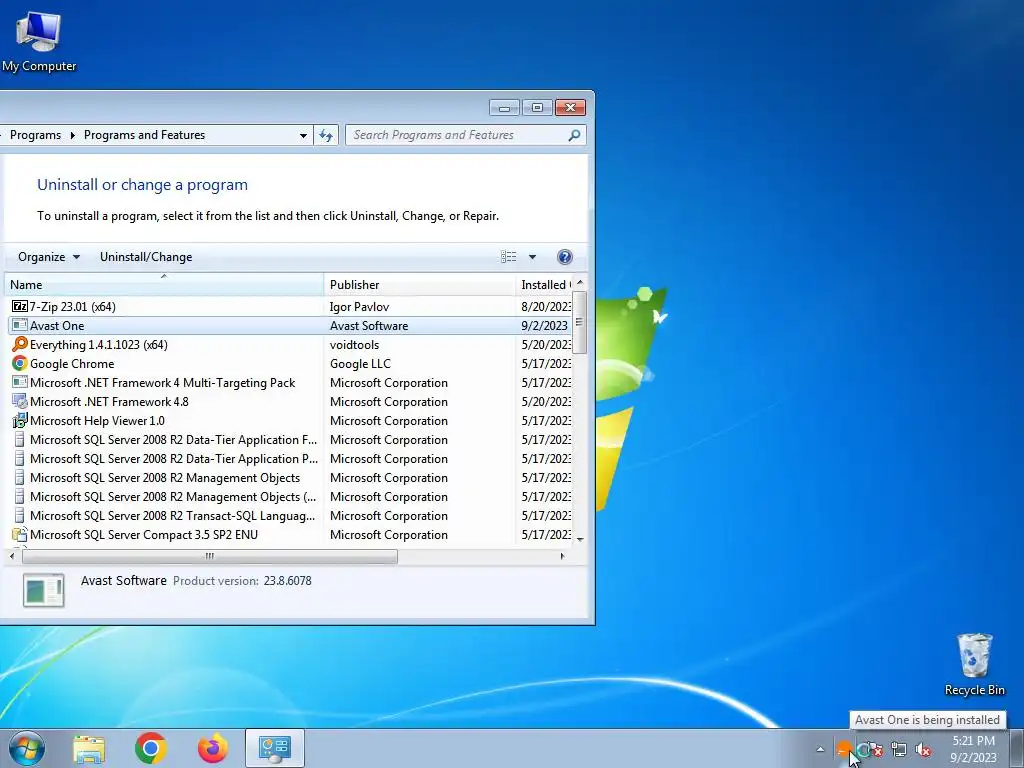
Task: Click the Avast One row icon
Action: (x=20, y=325)
